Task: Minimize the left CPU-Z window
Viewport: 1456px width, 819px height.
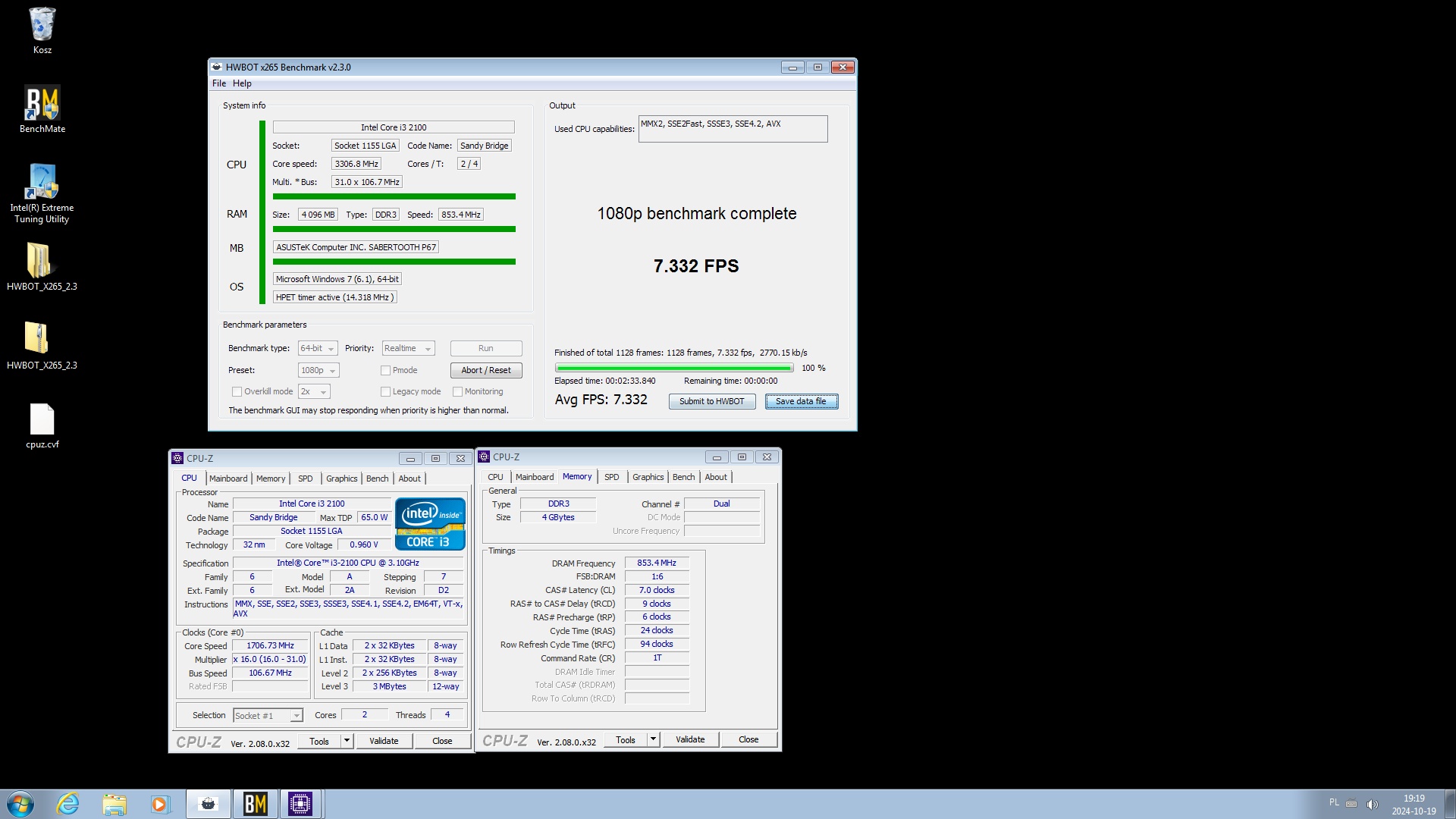Action: (x=410, y=458)
